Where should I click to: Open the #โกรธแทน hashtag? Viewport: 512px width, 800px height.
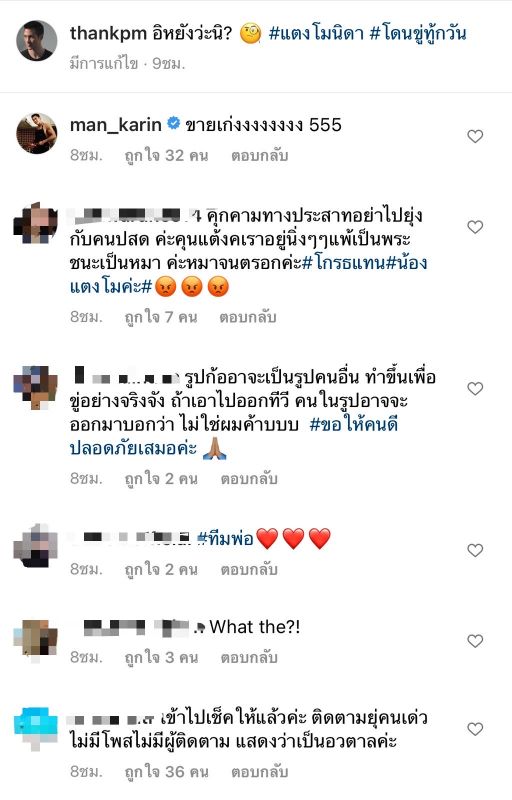tap(343, 263)
